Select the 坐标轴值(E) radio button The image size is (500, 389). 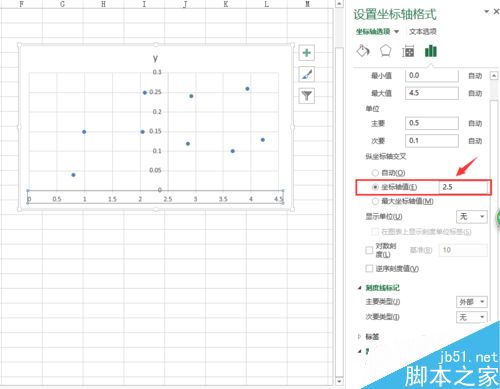375,187
